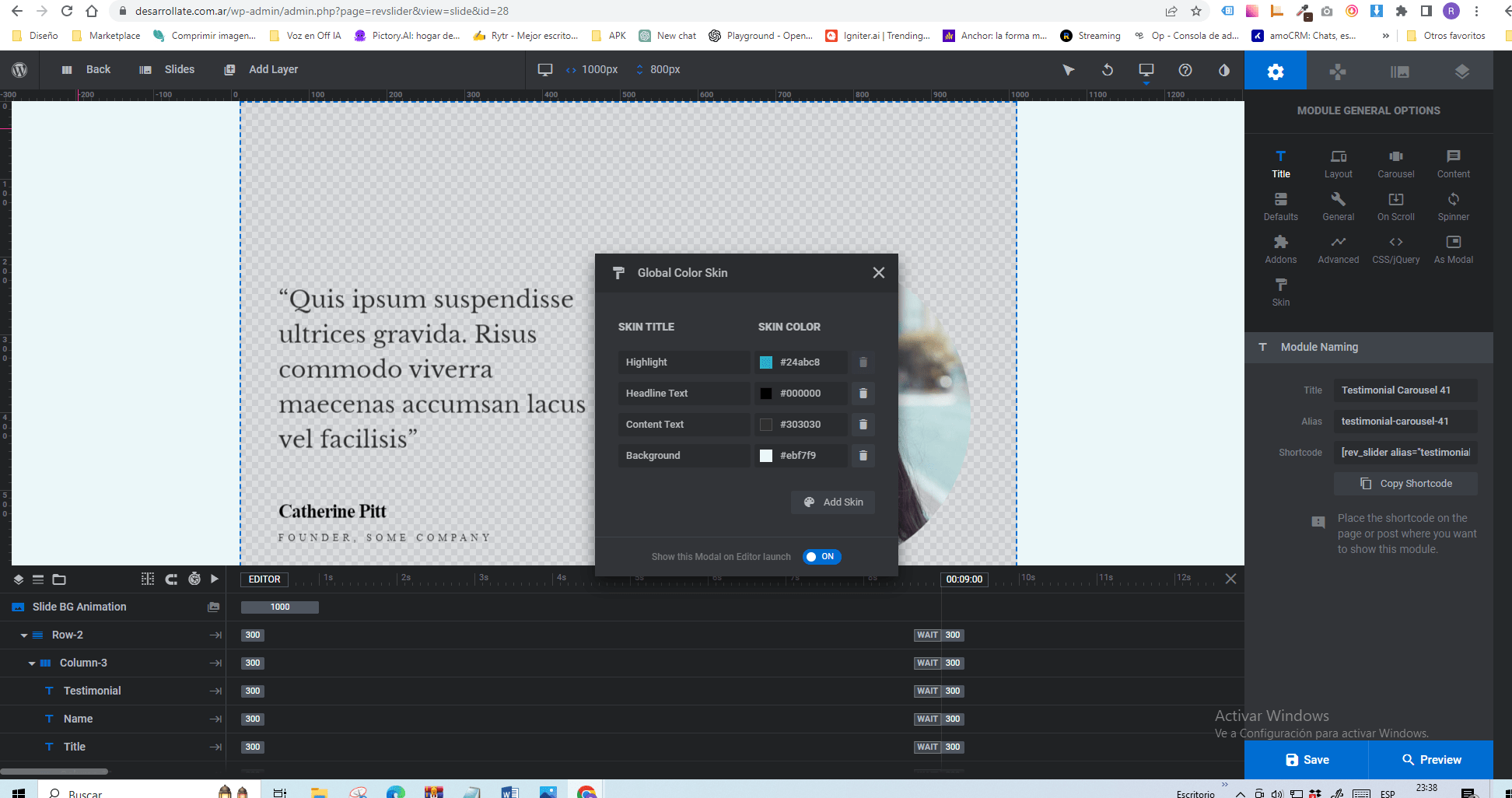Open the Content settings section
Screen dimensions: 1512x798
(1454, 164)
